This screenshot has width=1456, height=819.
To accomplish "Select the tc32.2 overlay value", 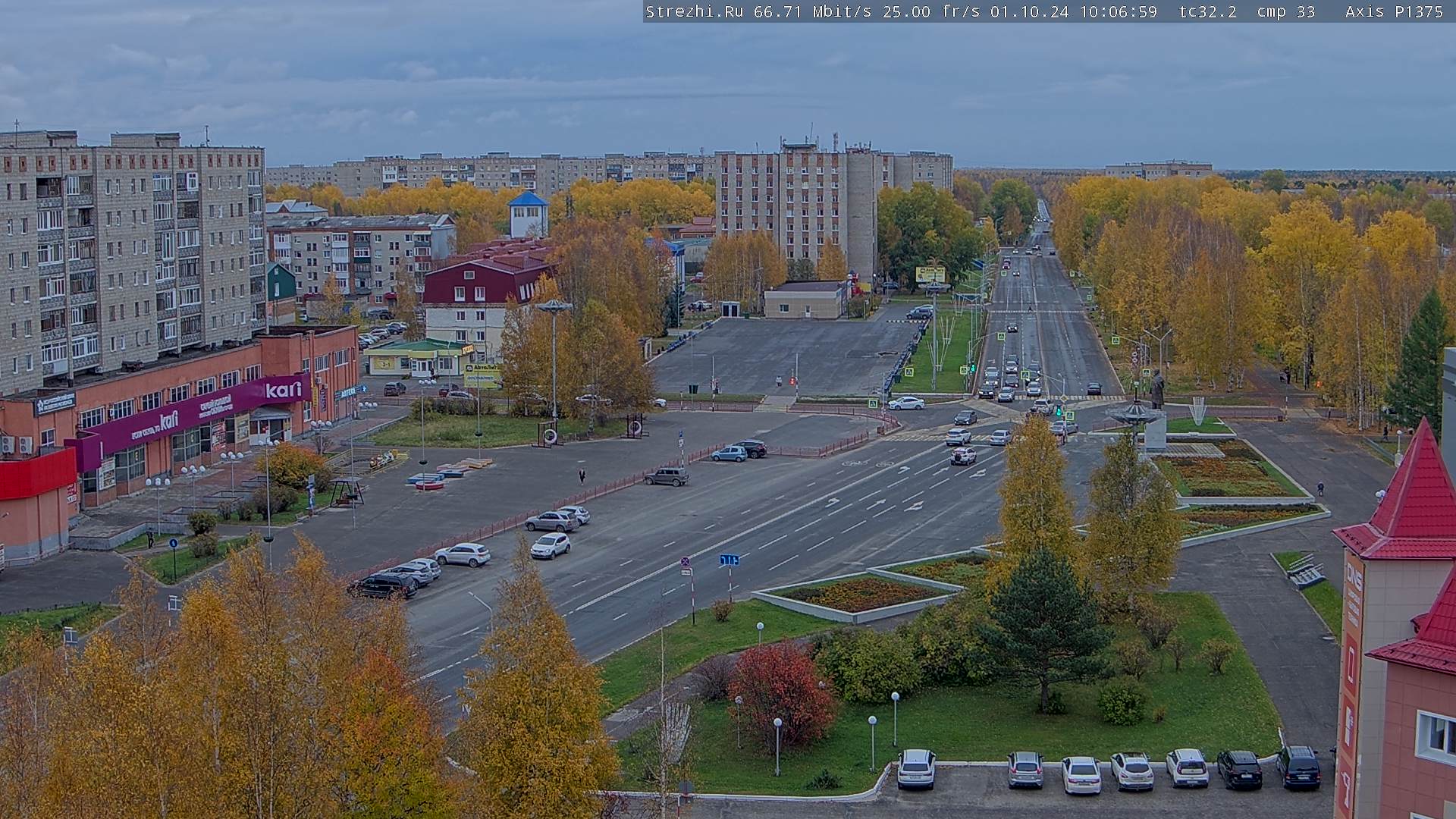I will pyautogui.click(x=1208, y=11).
